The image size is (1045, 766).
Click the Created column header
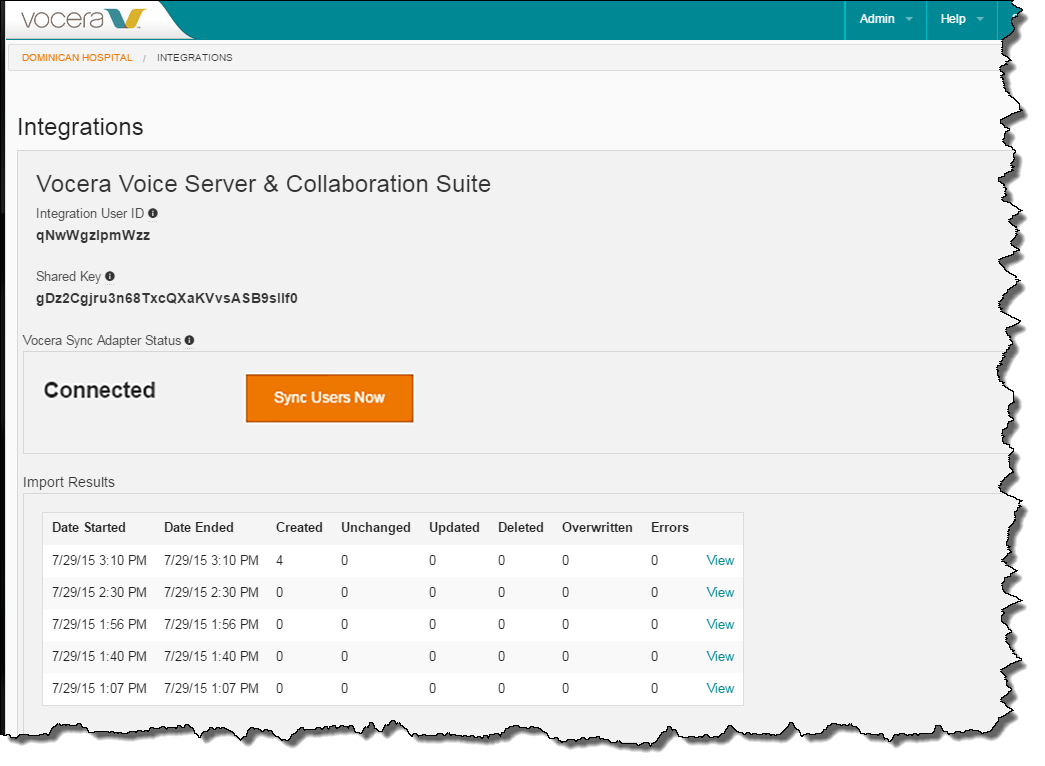pos(298,527)
